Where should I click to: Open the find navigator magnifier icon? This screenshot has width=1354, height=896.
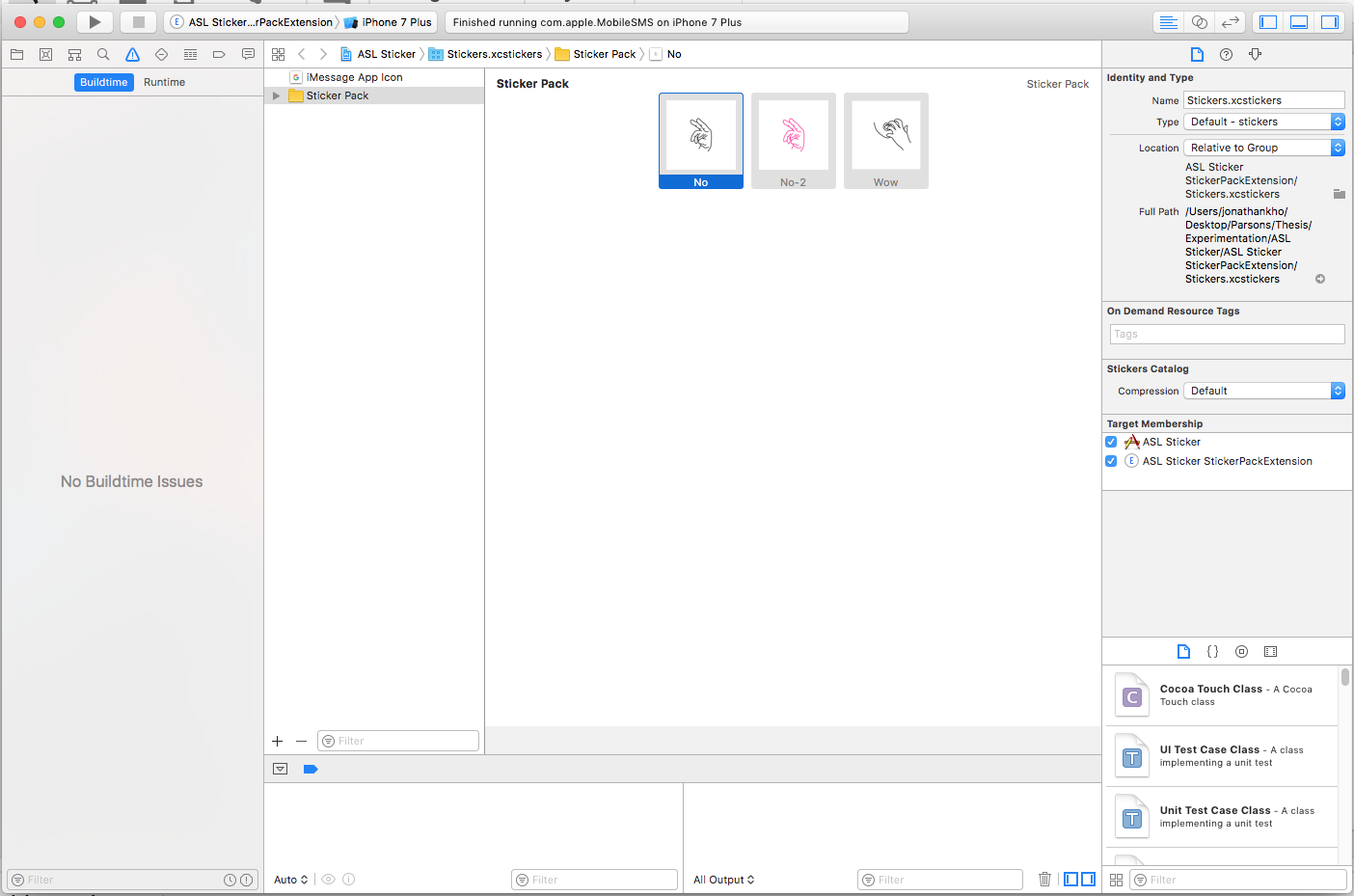[103, 55]
